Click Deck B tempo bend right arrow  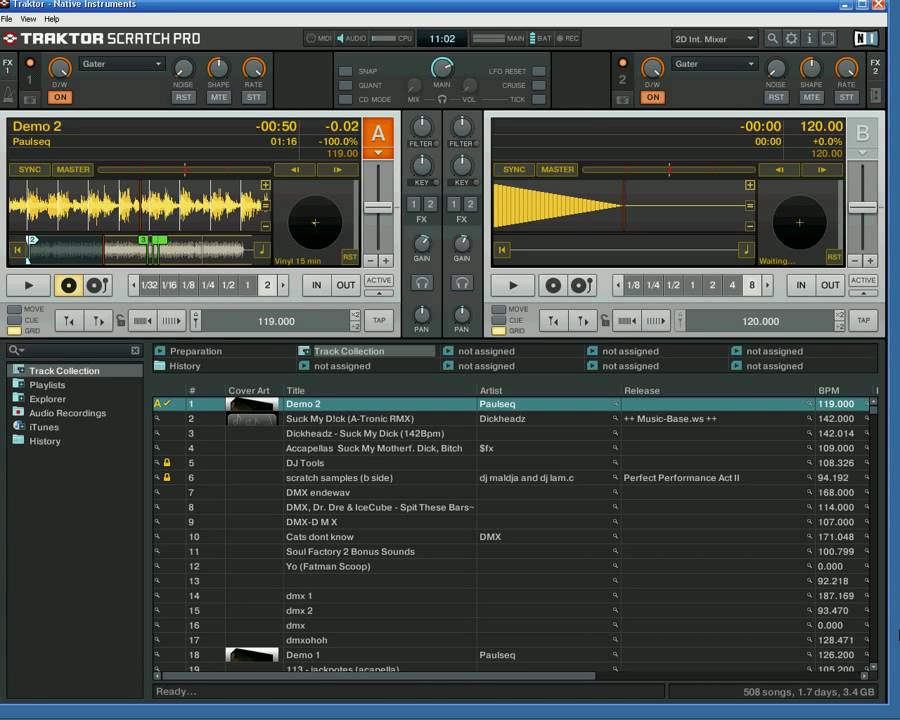click(x=822, y=169)
